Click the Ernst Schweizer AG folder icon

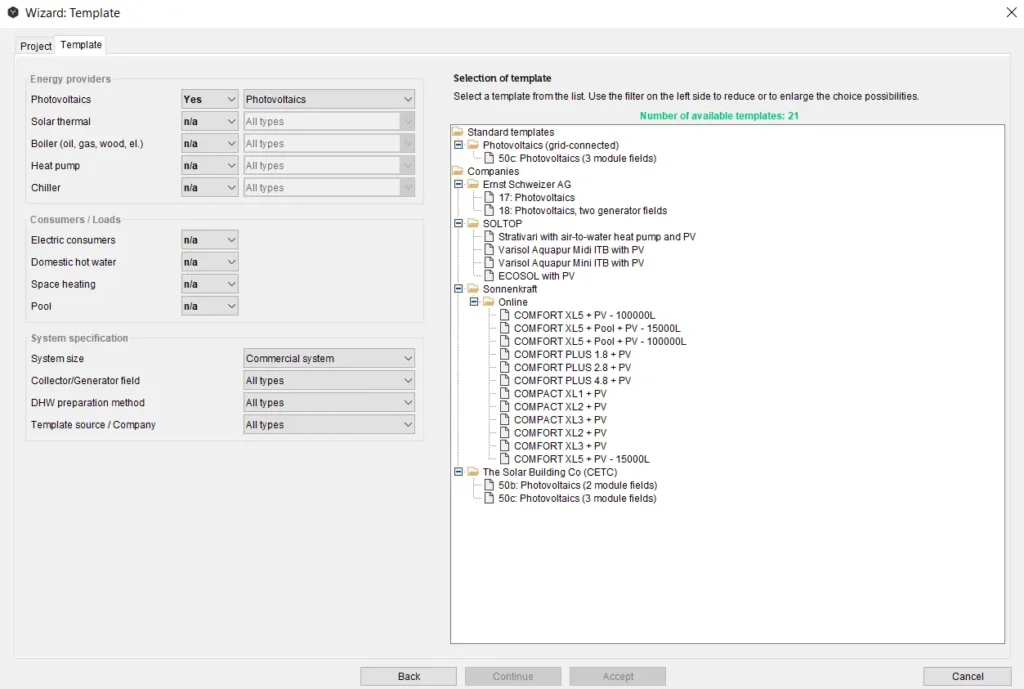[x=473, y=185]
